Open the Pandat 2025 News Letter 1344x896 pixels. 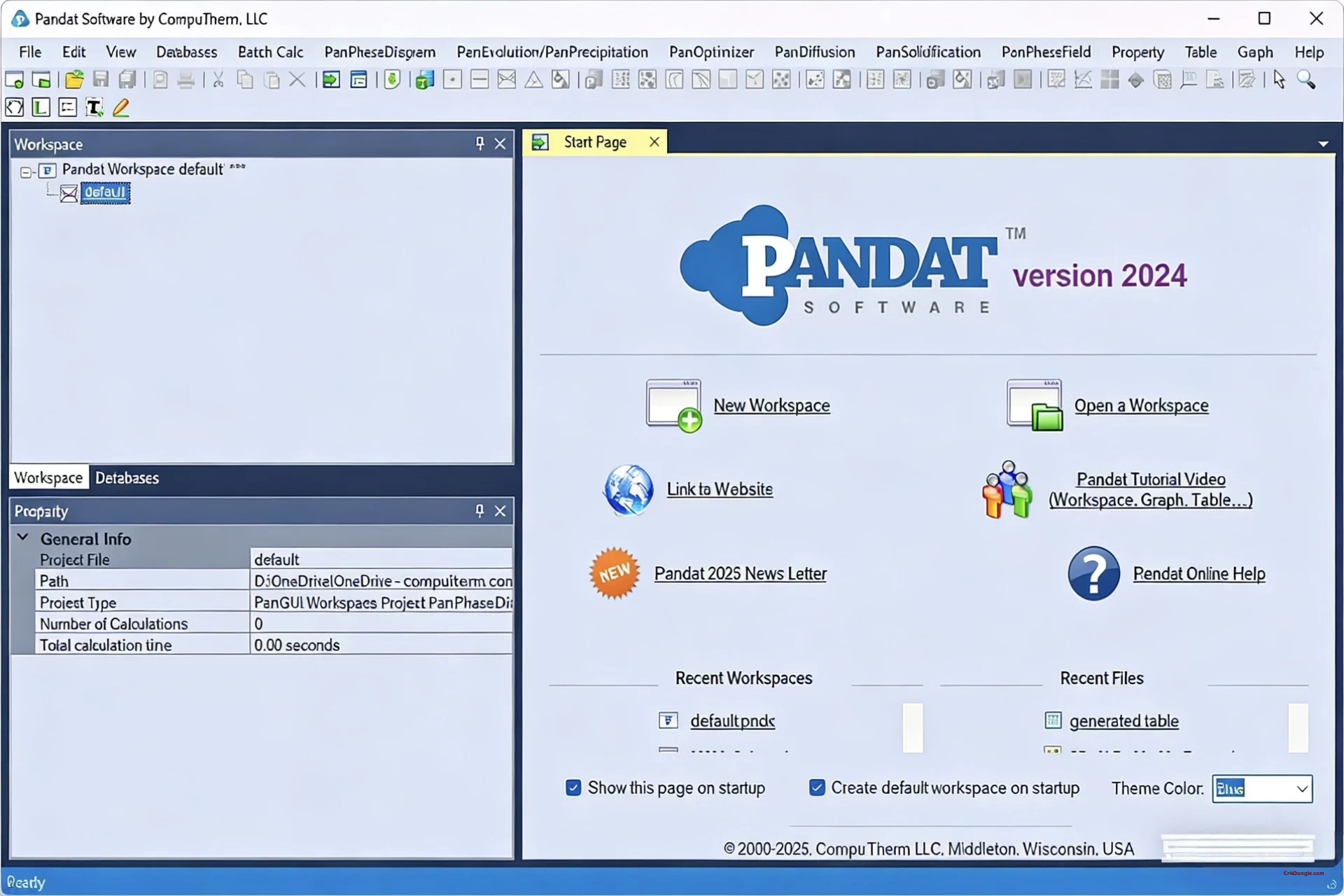click(x=740, y=573)
